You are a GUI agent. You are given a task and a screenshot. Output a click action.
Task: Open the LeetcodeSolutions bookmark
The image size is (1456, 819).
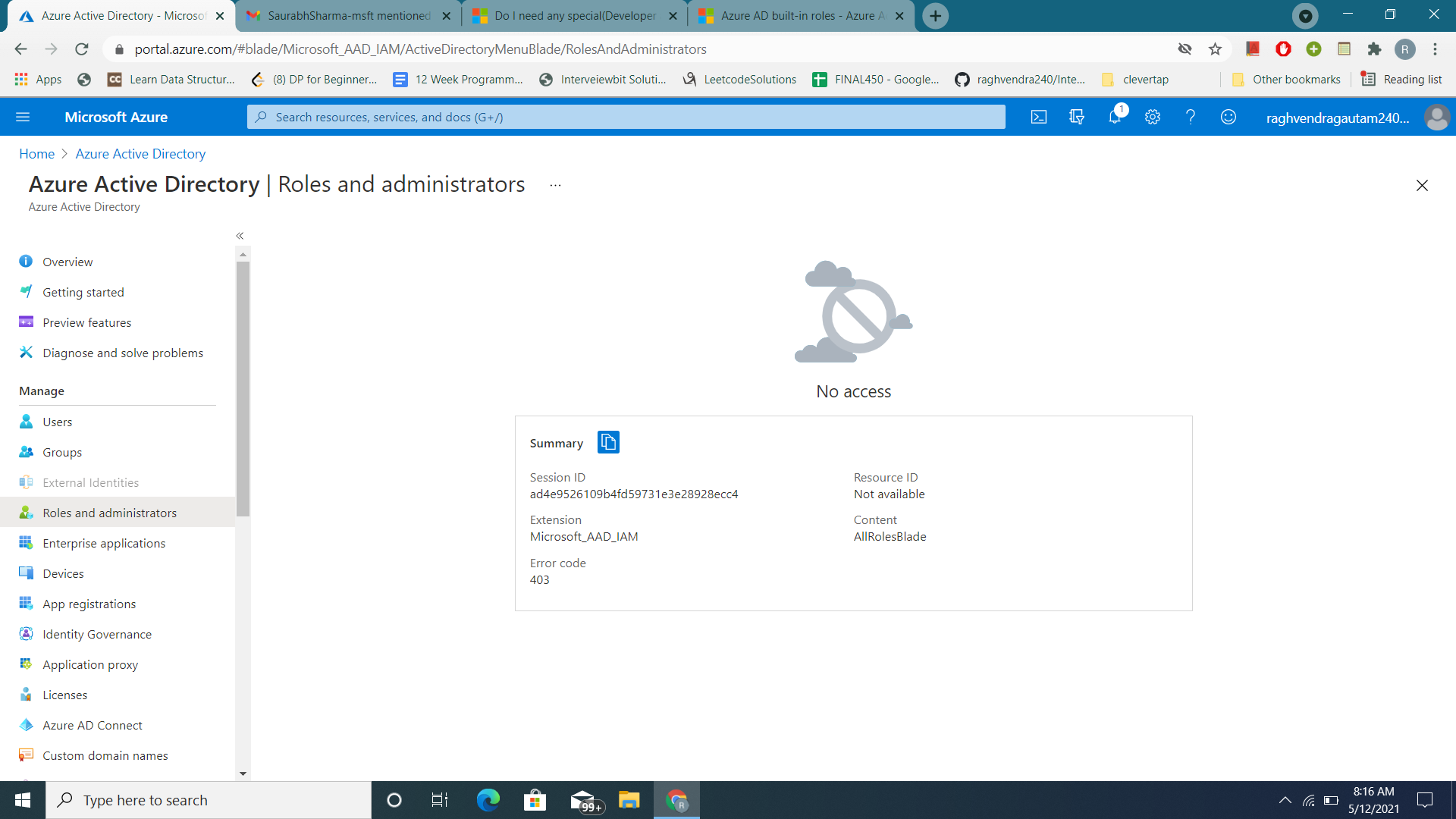[x=739, y=80]
